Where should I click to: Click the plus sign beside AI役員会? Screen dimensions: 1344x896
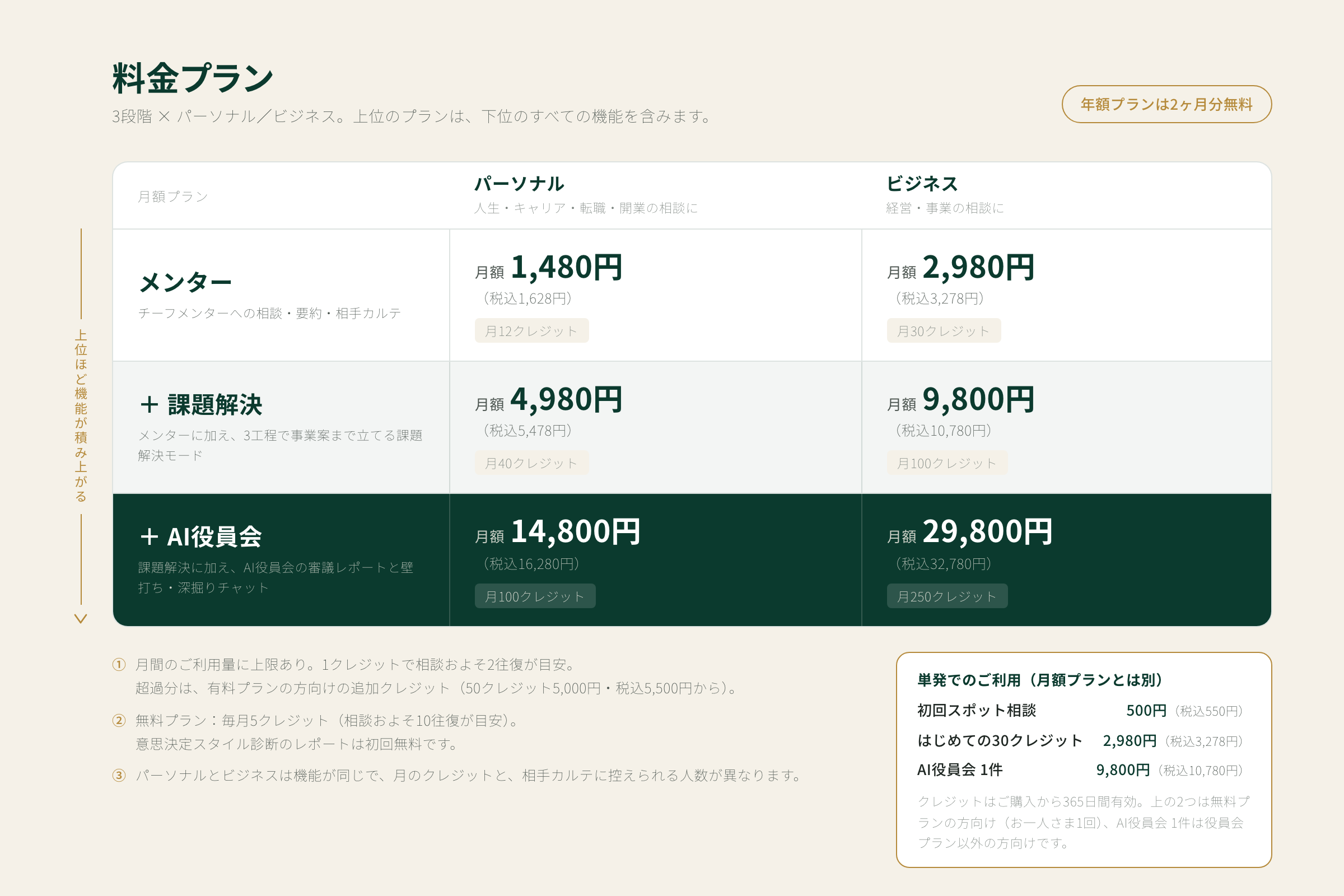coord(149,536)
